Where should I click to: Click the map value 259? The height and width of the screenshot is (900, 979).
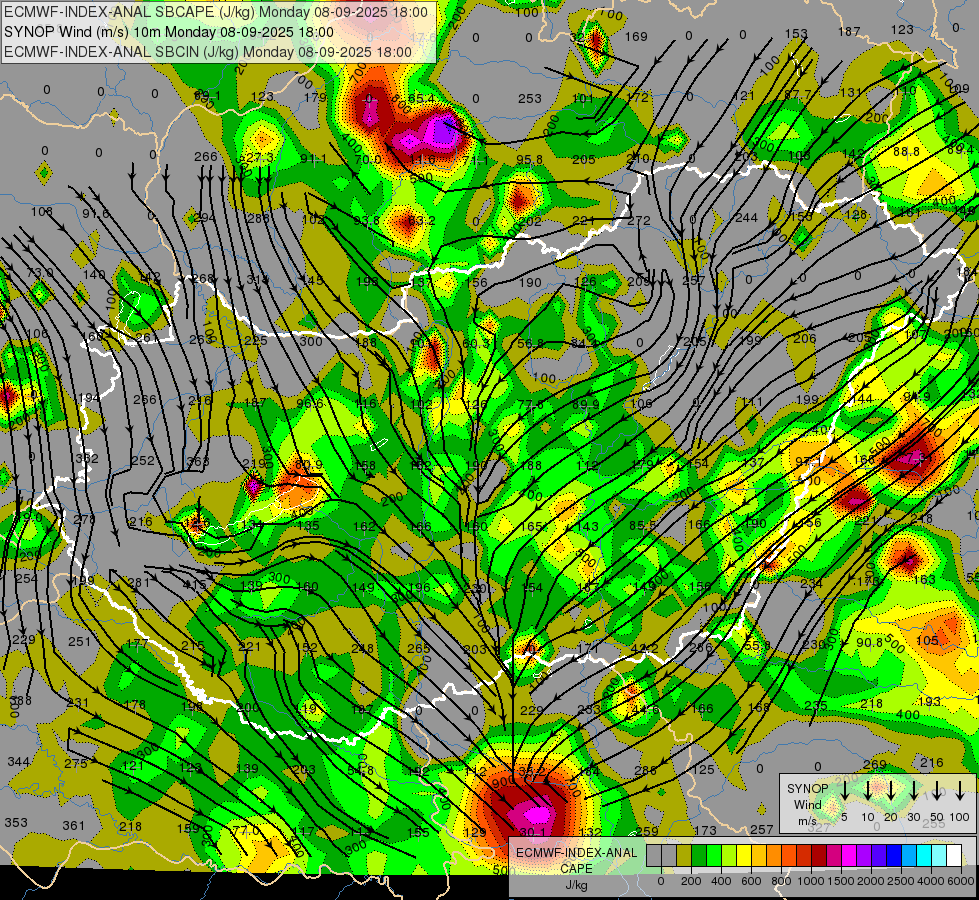(647, 831)
